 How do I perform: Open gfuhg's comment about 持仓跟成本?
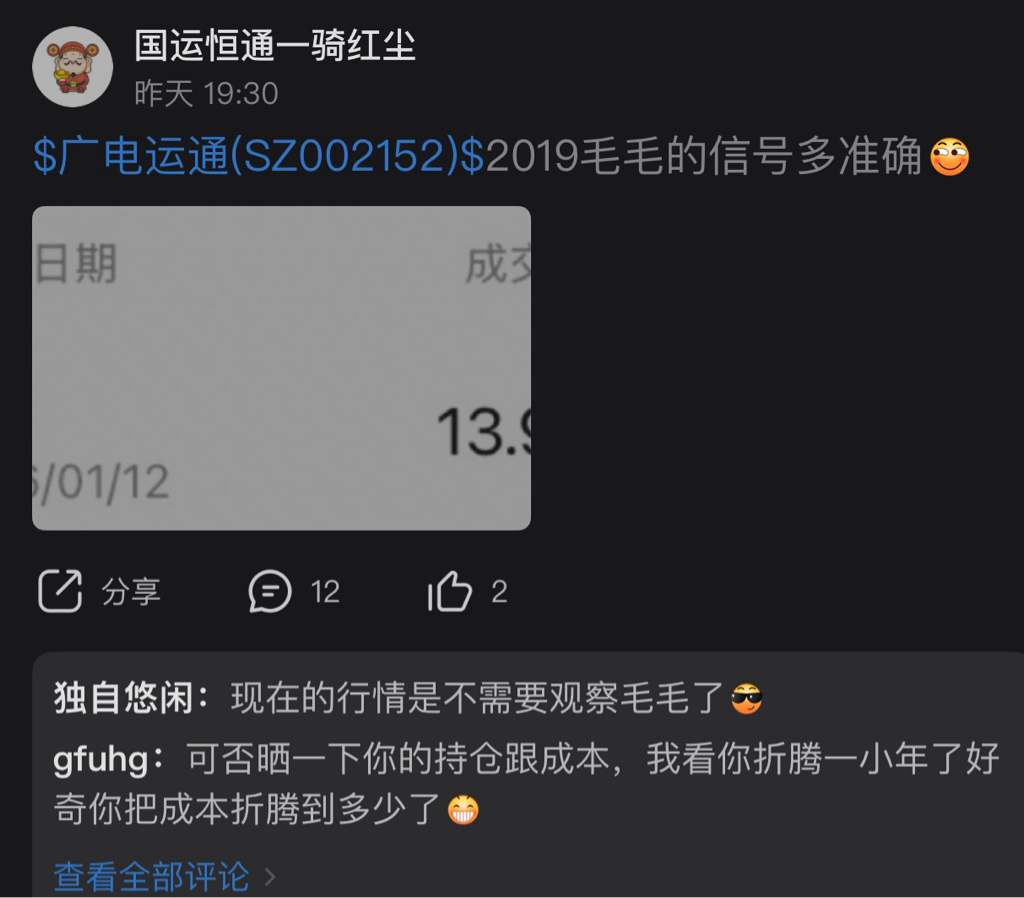(526, 784)
